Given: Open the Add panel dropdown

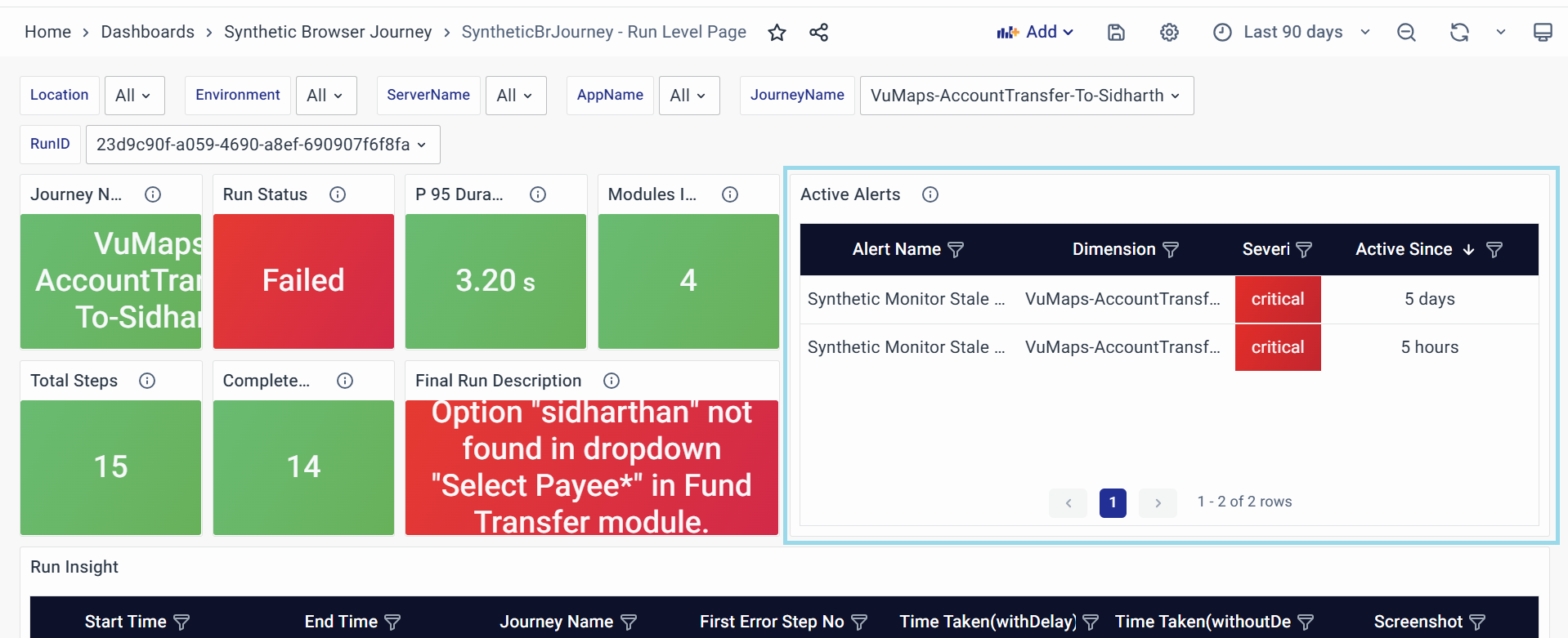Looking at the screenshot, I should 1035,33.
